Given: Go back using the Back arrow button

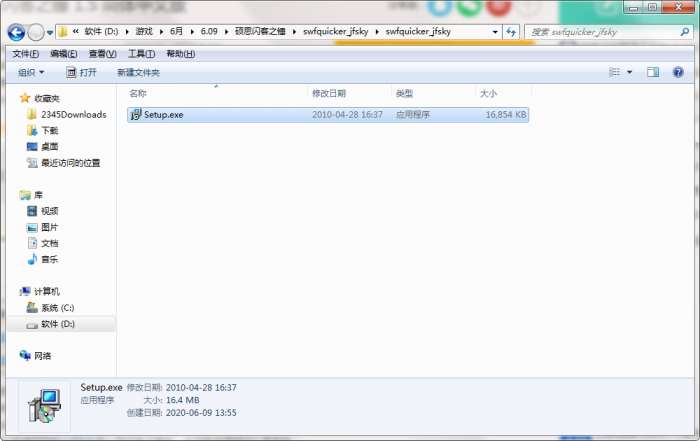Looking at the screenshot, I should point(16,32).
